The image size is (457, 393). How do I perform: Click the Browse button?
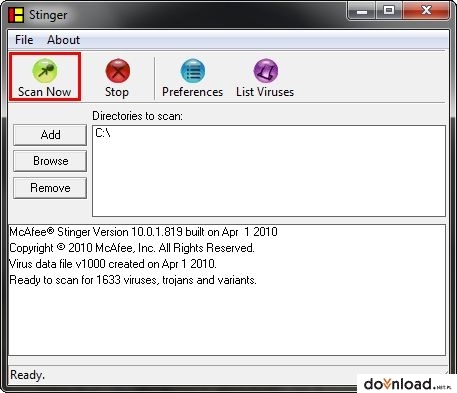(50, 161)
